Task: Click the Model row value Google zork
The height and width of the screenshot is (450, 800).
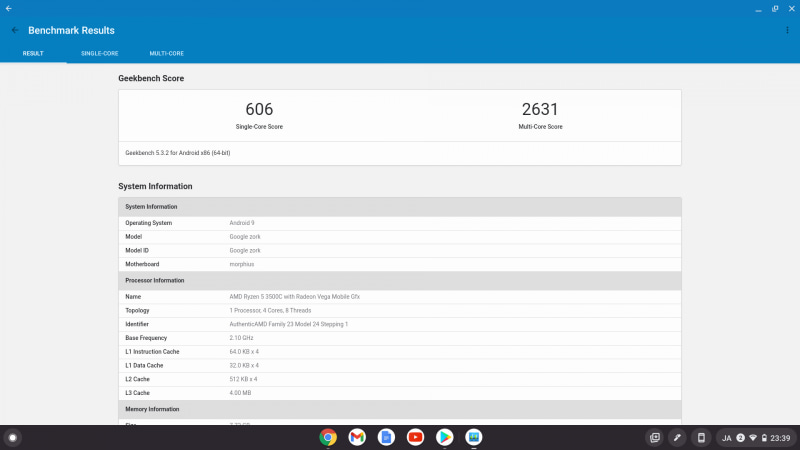Action: click(245, 237)
